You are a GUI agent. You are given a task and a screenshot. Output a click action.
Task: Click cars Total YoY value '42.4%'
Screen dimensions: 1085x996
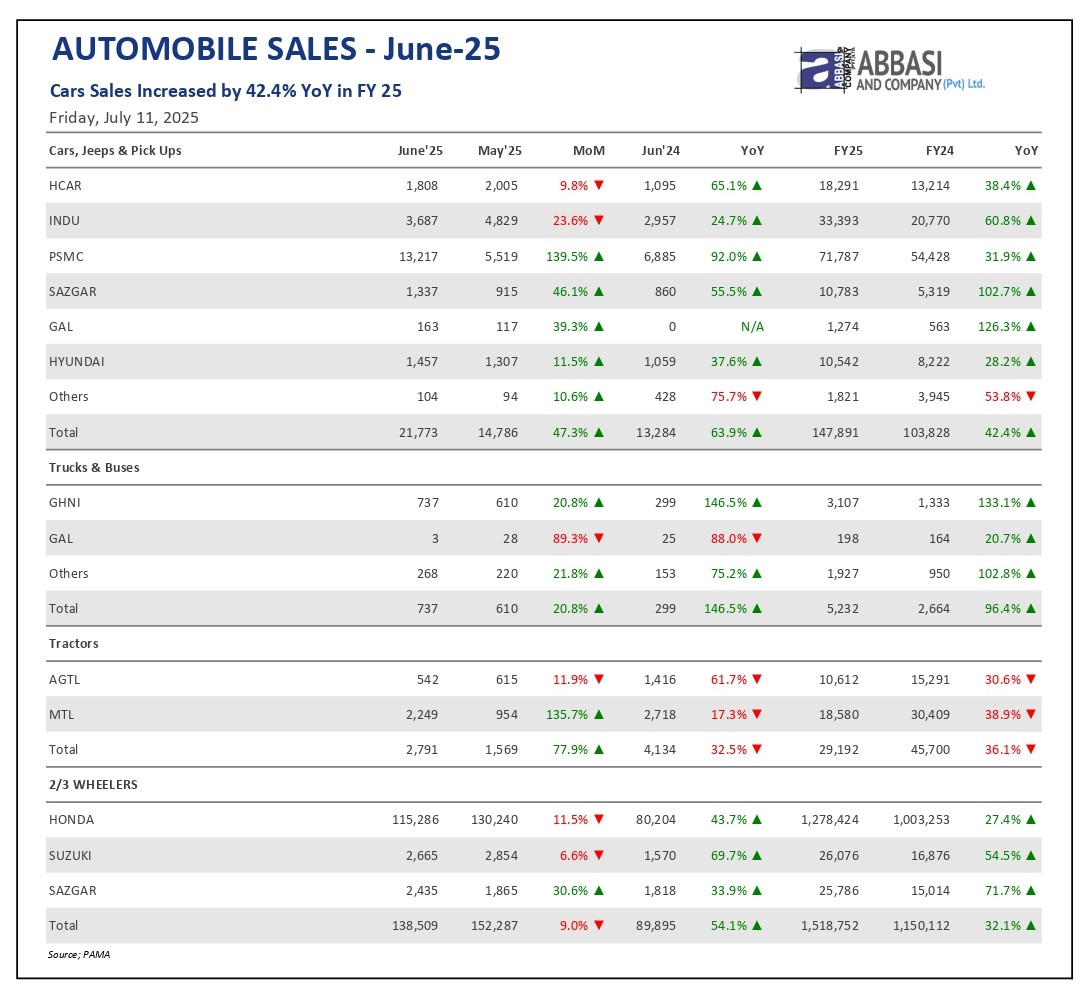click(x=1003, y=433)
